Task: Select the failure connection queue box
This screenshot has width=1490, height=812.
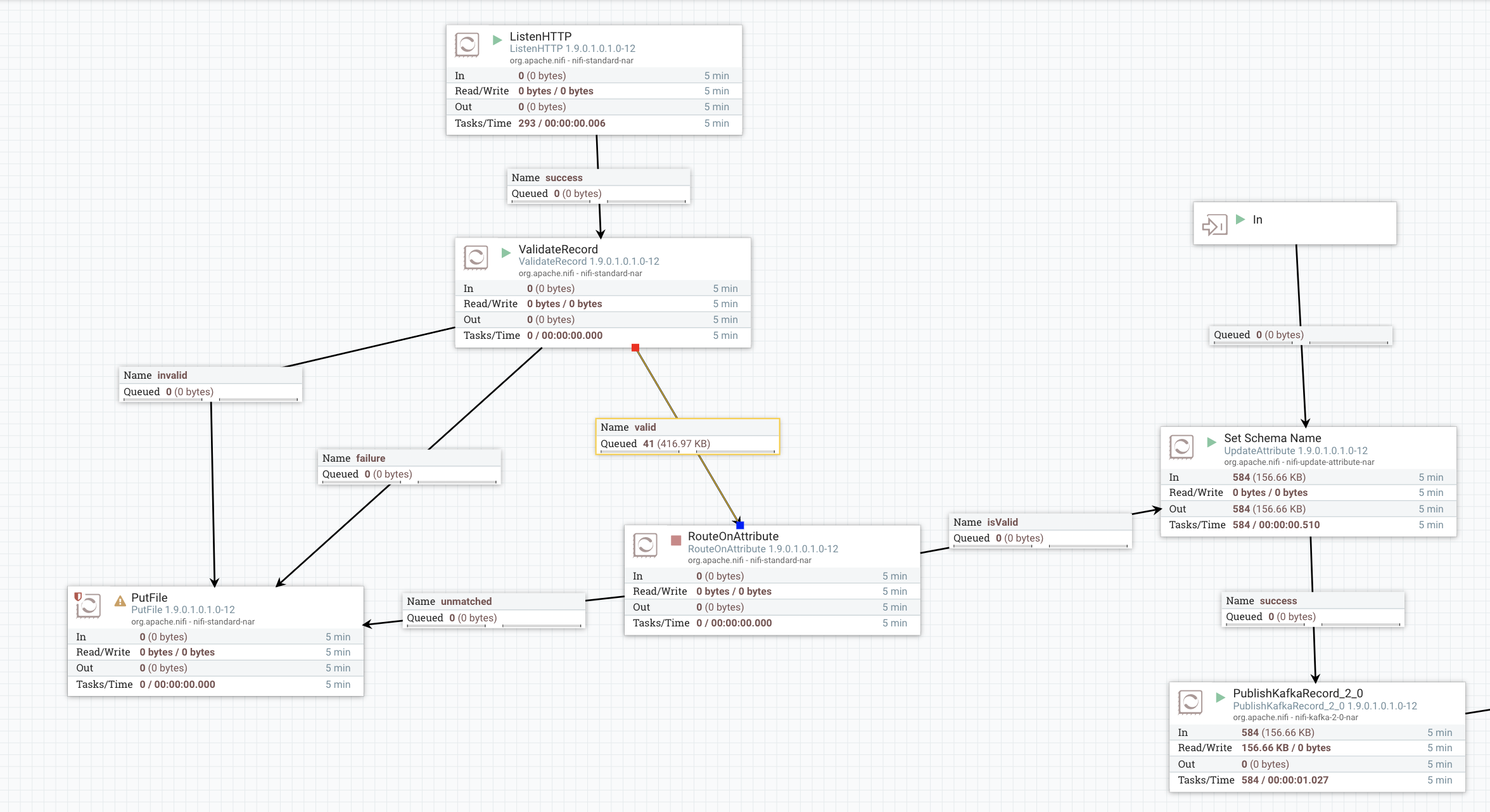Action: 409,466
